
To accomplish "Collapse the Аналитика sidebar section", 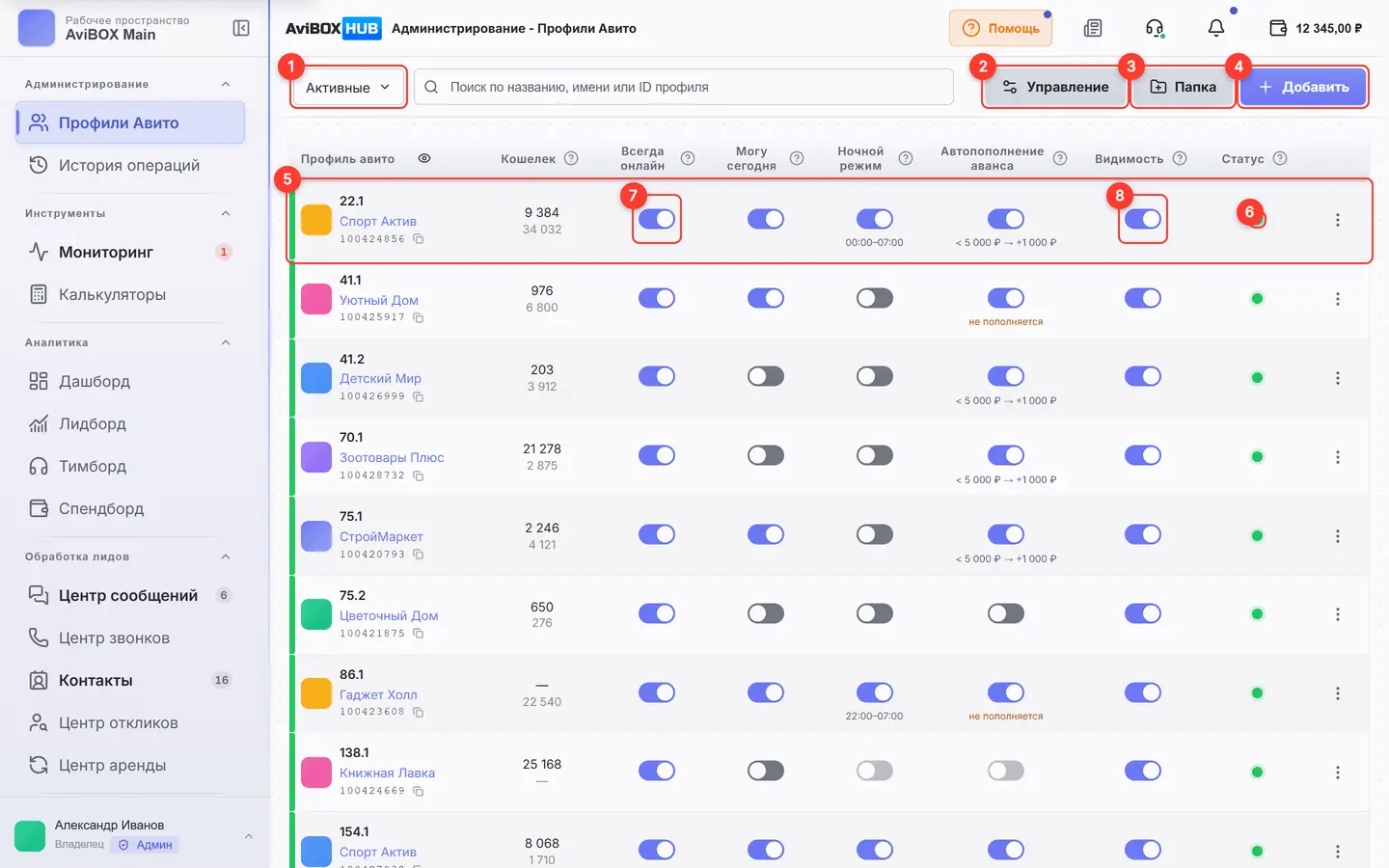I will click(226, 342).
